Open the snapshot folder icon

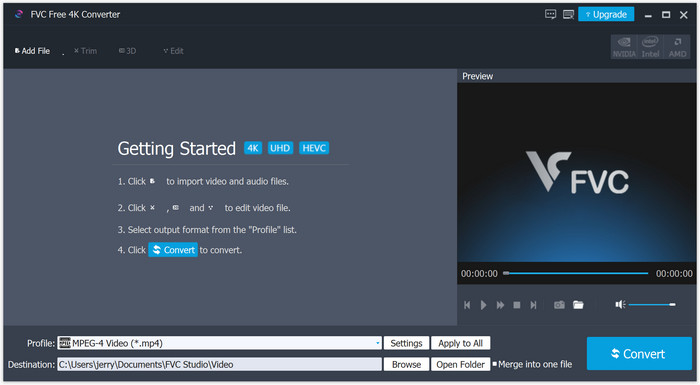point(578,305)
